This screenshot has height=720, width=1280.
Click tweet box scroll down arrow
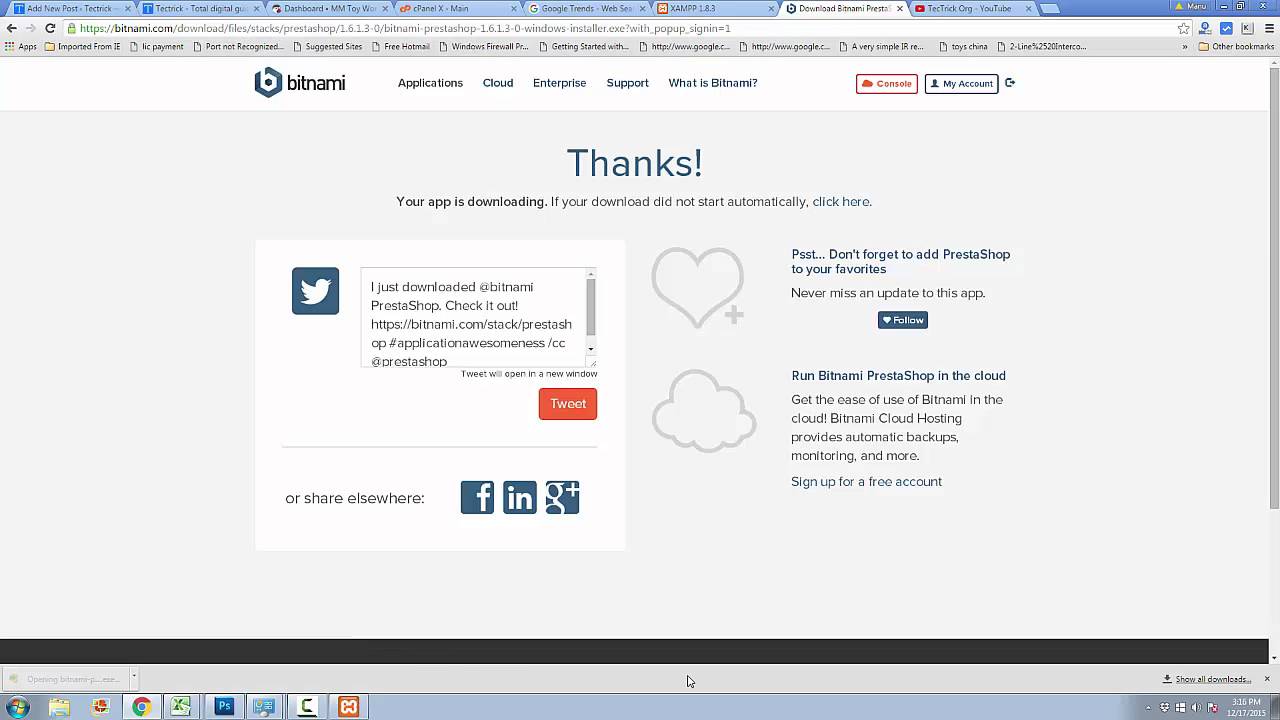[x=591, y=349]
